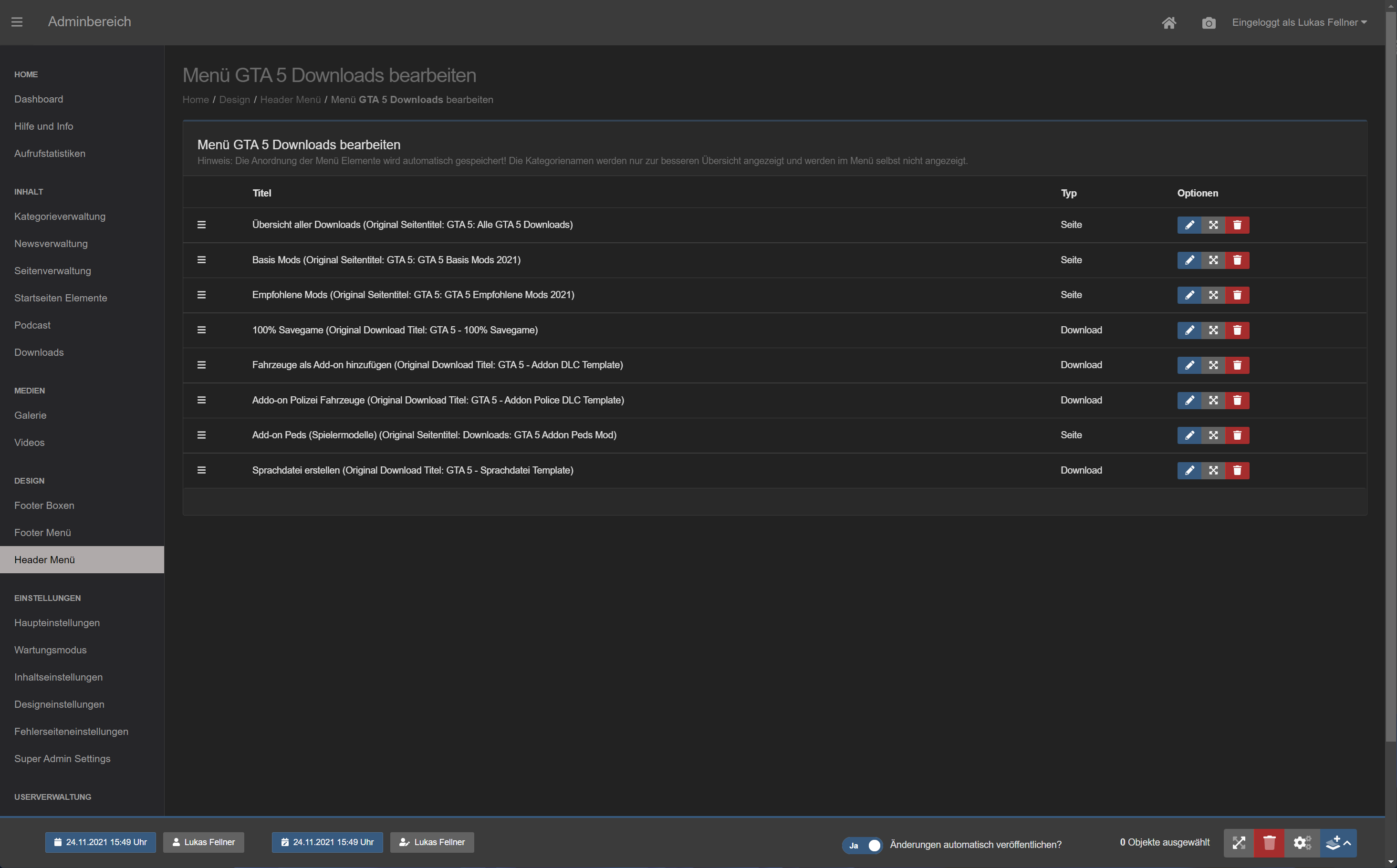Screen dimensions: 1397x868
Task: Select active Header Menü sidebar item
Action: tap(82, 560)
